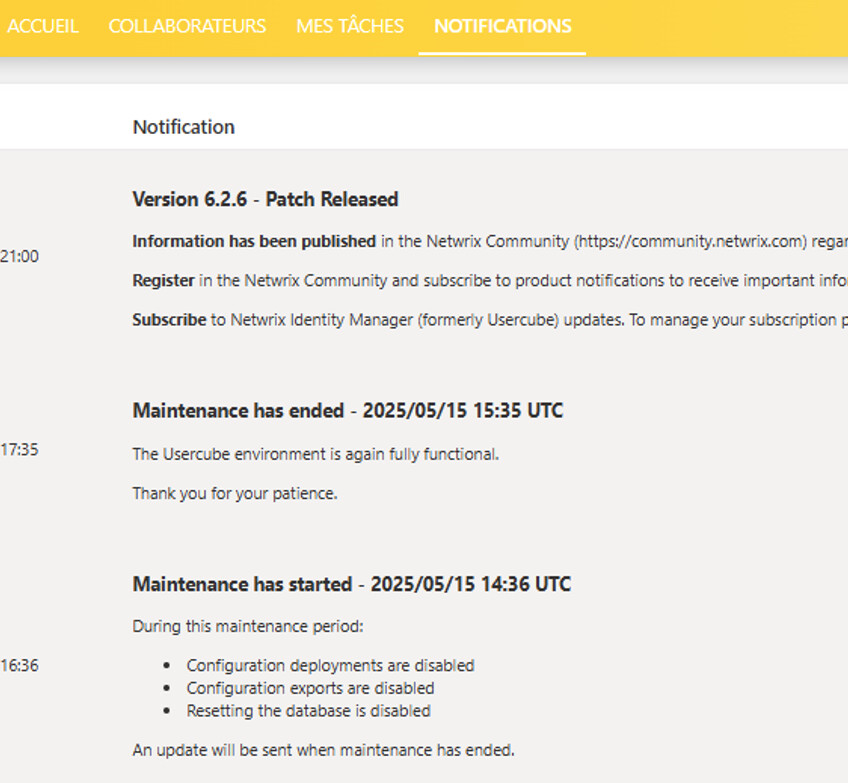This screenshot has width=848, height=783.
Task: Open the Version 6.2.6 Patch Released notification
Action: pyautogui.click(x=265, y=199)
